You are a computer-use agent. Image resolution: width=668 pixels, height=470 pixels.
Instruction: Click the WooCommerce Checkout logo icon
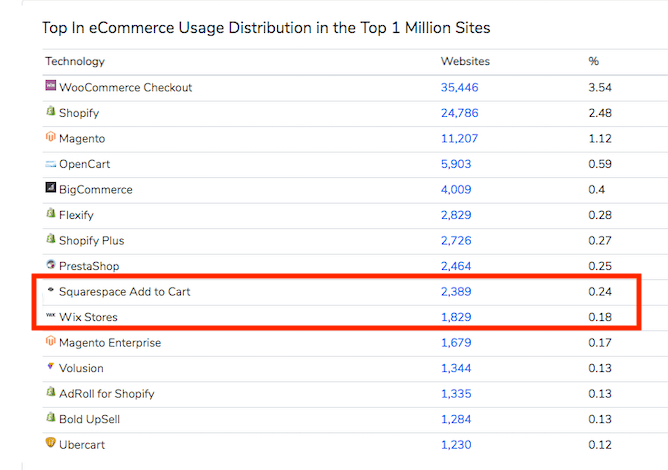coord(51,85)
